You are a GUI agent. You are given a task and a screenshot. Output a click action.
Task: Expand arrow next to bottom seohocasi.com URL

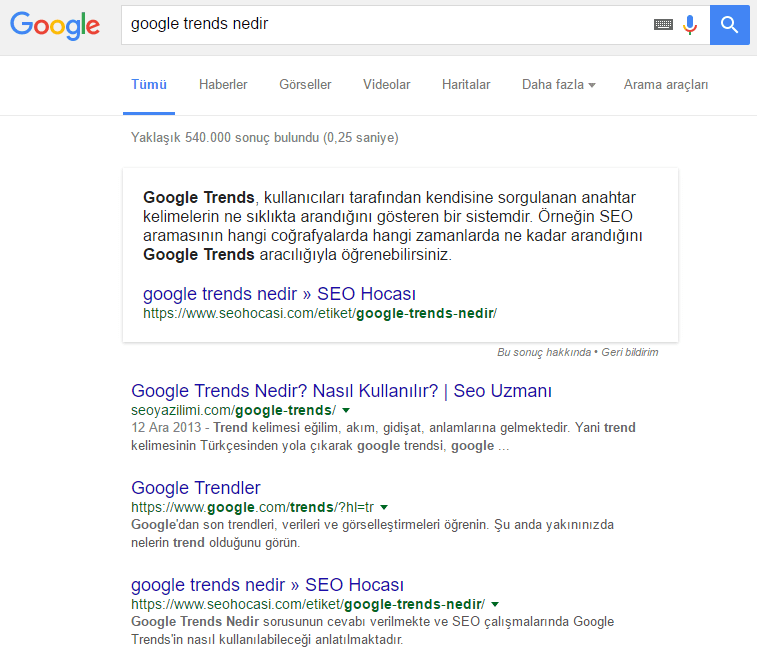495,605
